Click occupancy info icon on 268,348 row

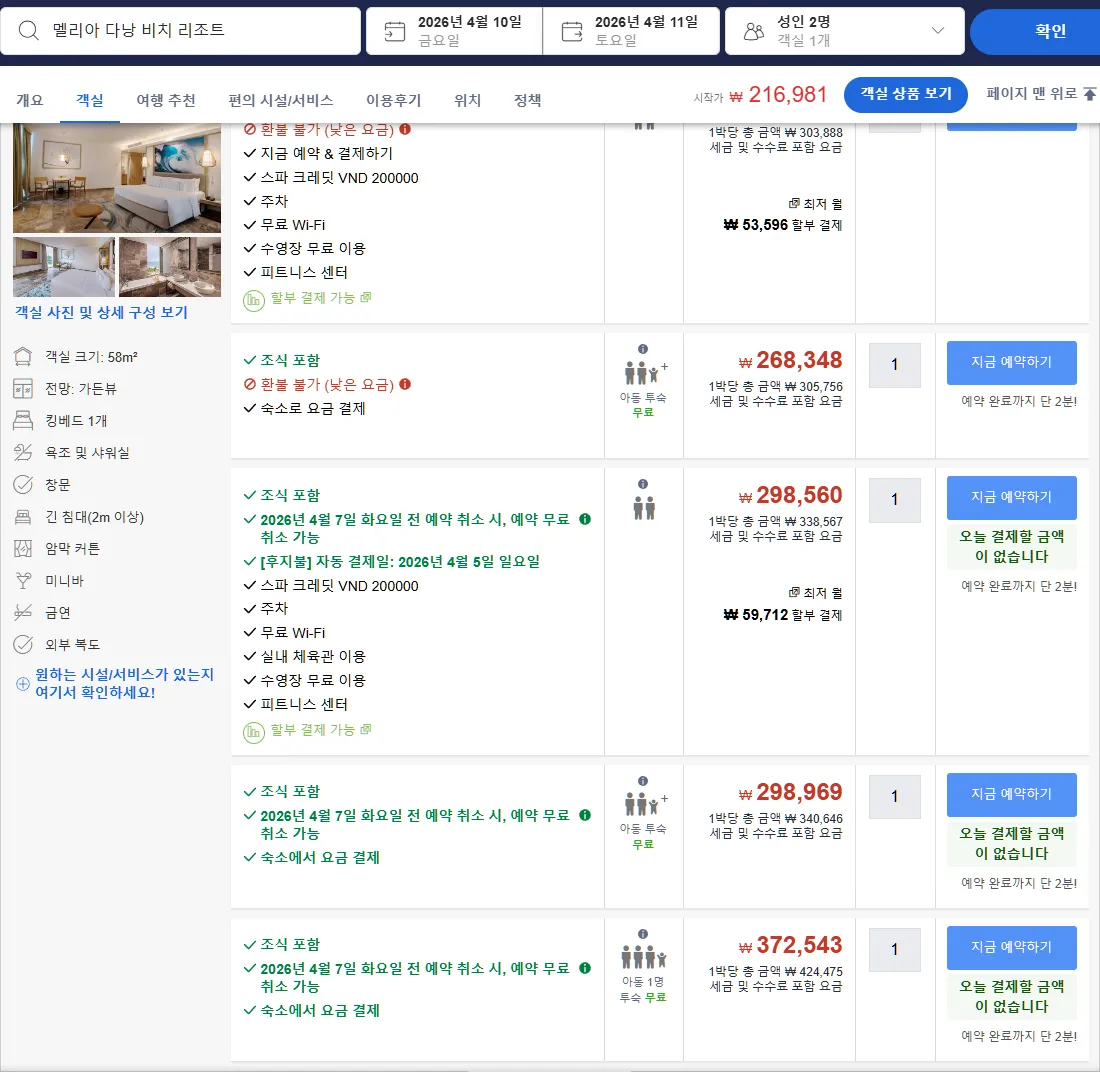coord(643,349)
